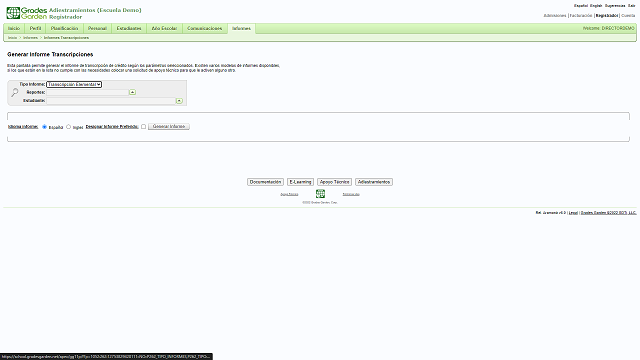
Task: Click the Adiestramientos button
Action: (374, 182)
